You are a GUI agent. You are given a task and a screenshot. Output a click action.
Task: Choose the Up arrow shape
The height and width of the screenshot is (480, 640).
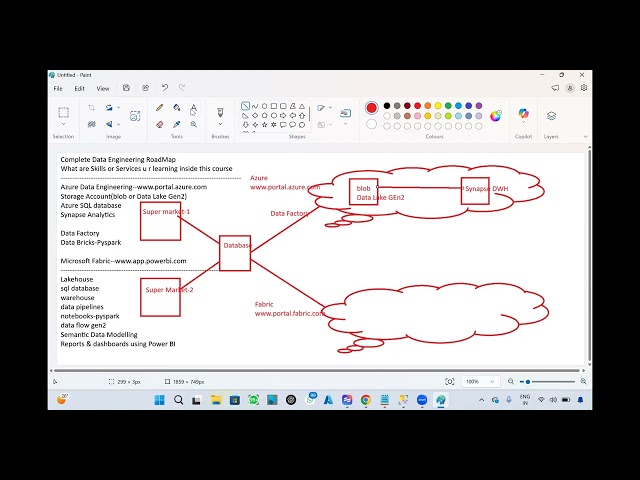point(302,116)
